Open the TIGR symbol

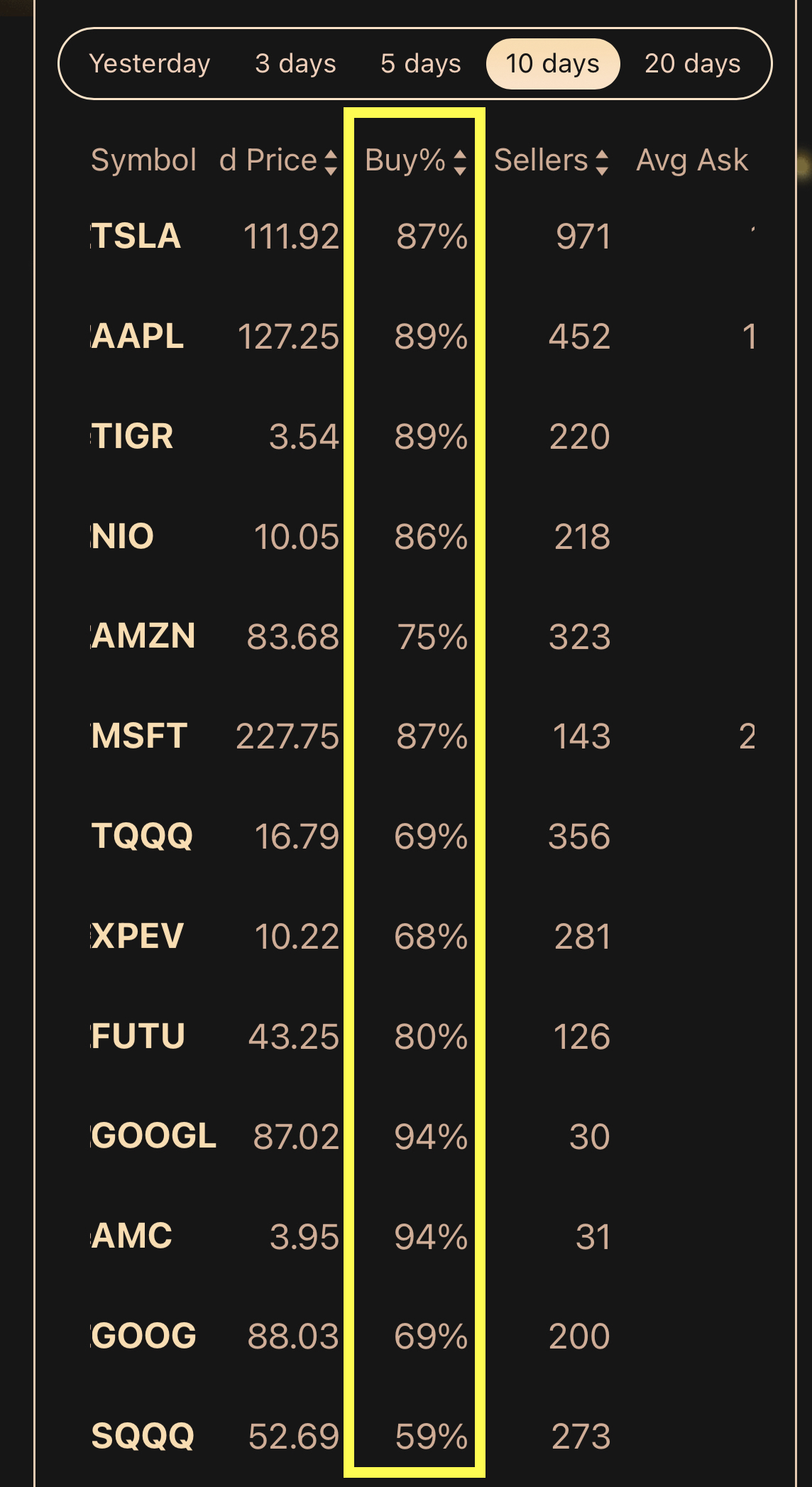133,436
